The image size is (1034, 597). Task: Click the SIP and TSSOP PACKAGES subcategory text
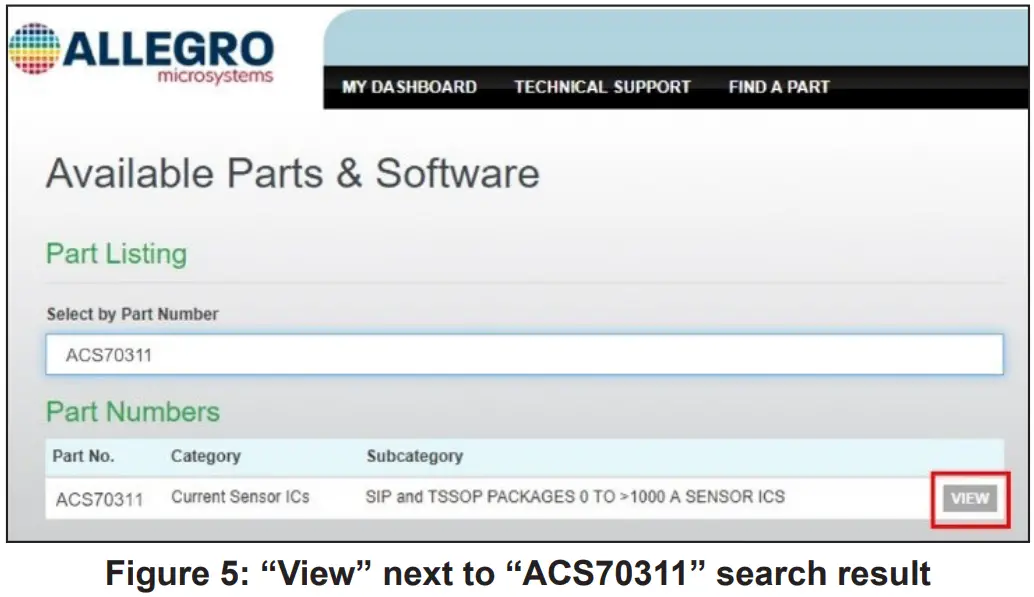[x=575, y=497]
